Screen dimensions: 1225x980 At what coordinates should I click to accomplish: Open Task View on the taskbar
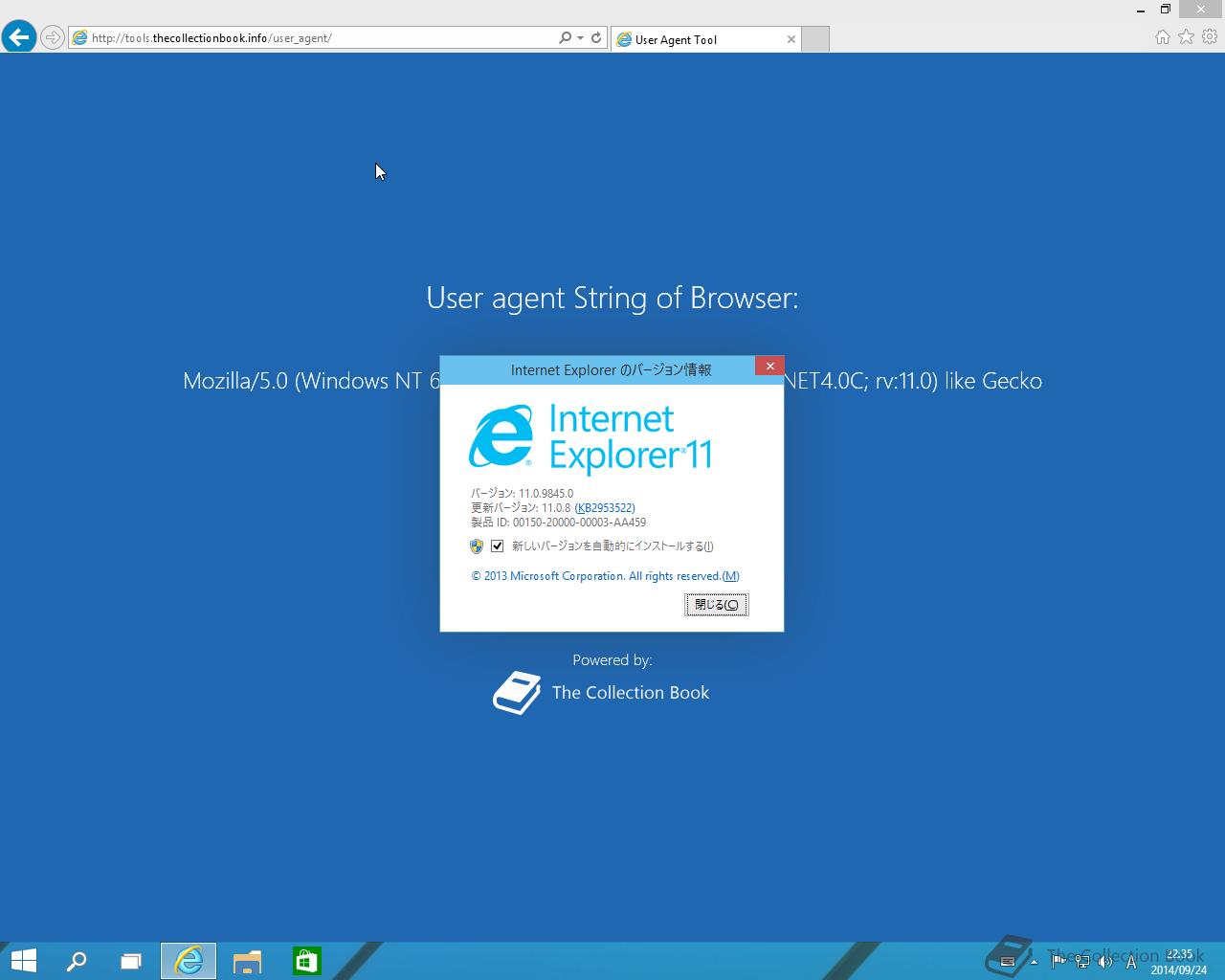[131, 961]
